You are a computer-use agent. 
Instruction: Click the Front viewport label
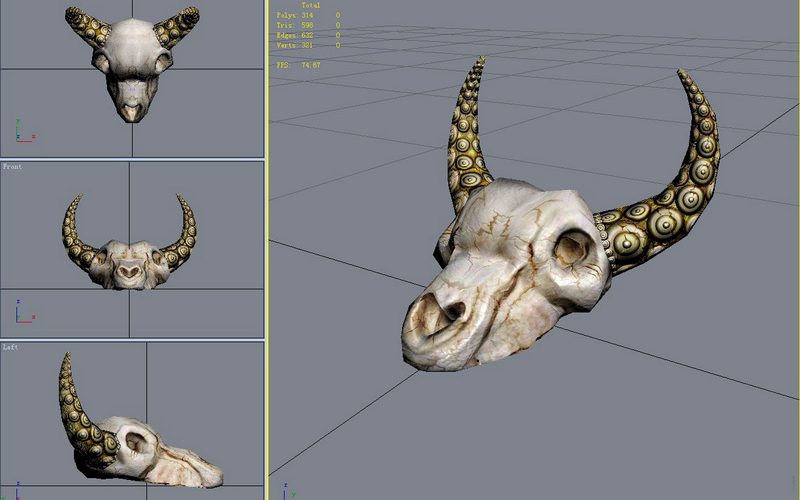pos(12,167)
